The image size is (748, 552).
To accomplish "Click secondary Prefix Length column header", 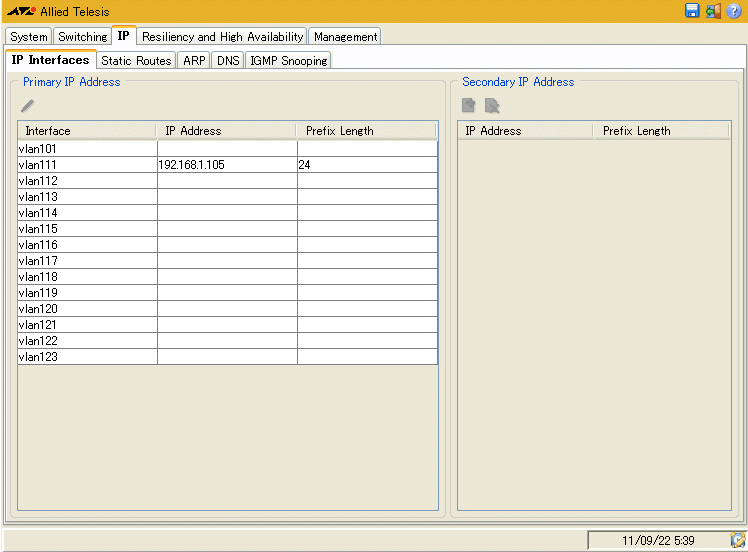I will click(x=662, y=131).
